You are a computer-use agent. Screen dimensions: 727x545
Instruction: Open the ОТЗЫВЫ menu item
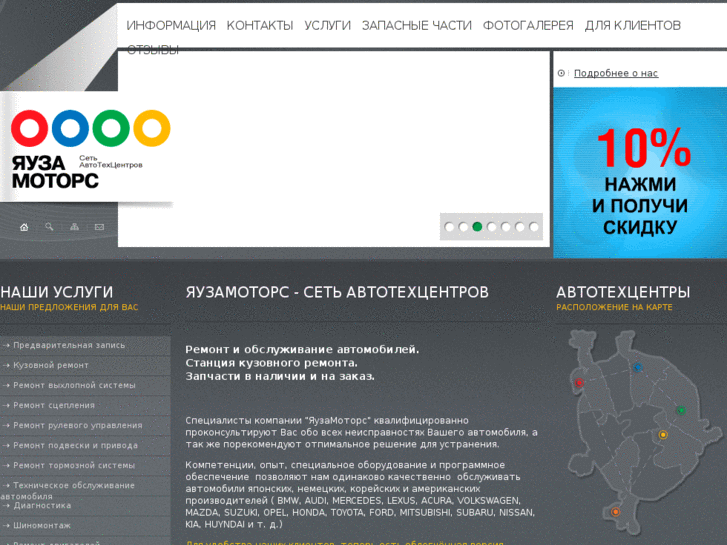(153, 50)
